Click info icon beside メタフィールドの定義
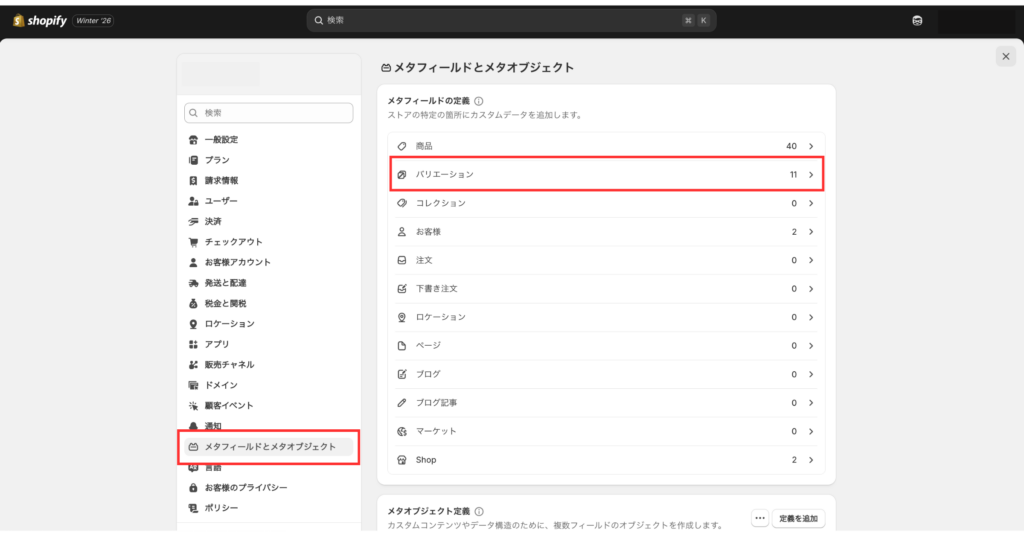The image size is (1024, 536). point(479,101)
